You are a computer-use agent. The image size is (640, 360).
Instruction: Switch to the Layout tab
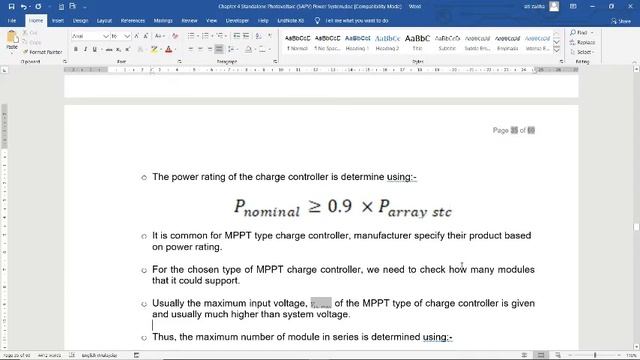pyautogui.click(x=104, y=20)
